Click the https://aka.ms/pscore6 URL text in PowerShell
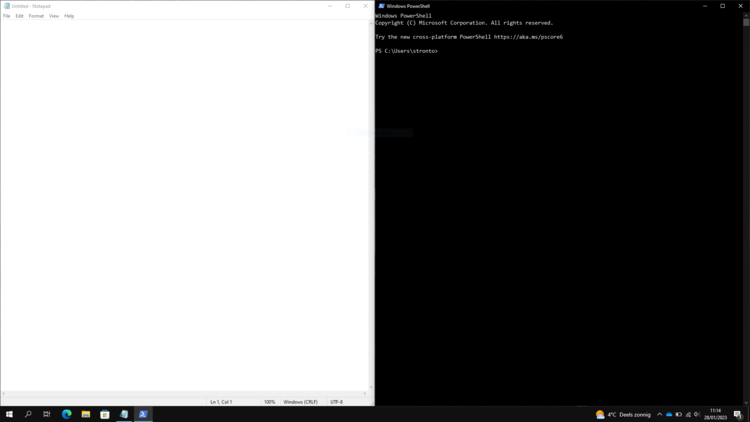This screenshot has height=422, width=750. pos(528,37)
